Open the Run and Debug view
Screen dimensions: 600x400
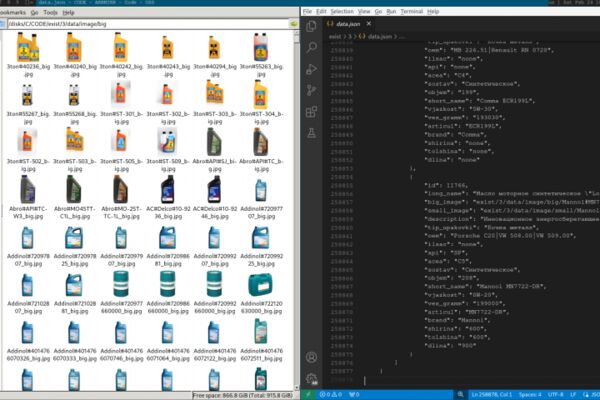click(311, 69)
